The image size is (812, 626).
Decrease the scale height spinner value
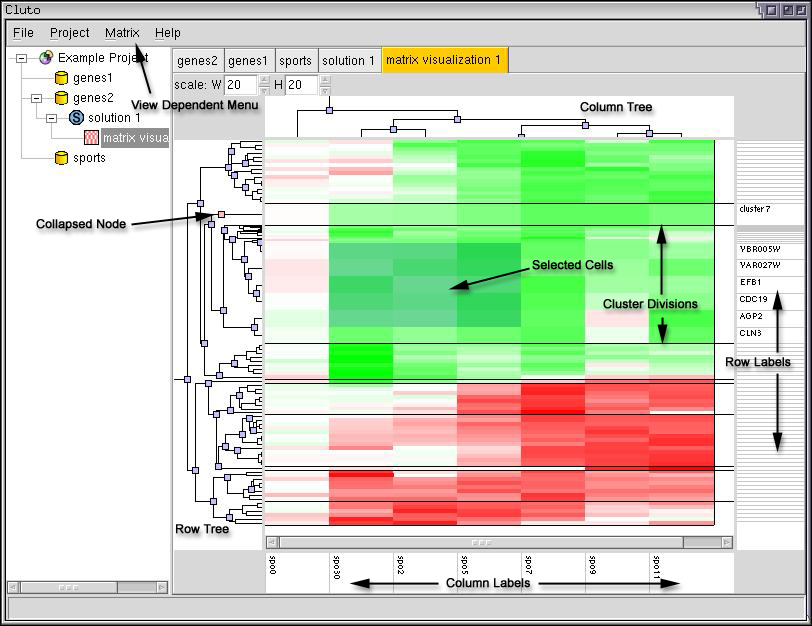coord(326,90)
